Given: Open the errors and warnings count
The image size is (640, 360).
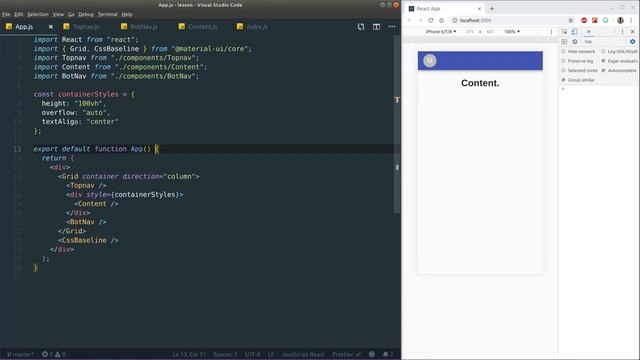Looking at the screenshot, I should coord(53,354).
